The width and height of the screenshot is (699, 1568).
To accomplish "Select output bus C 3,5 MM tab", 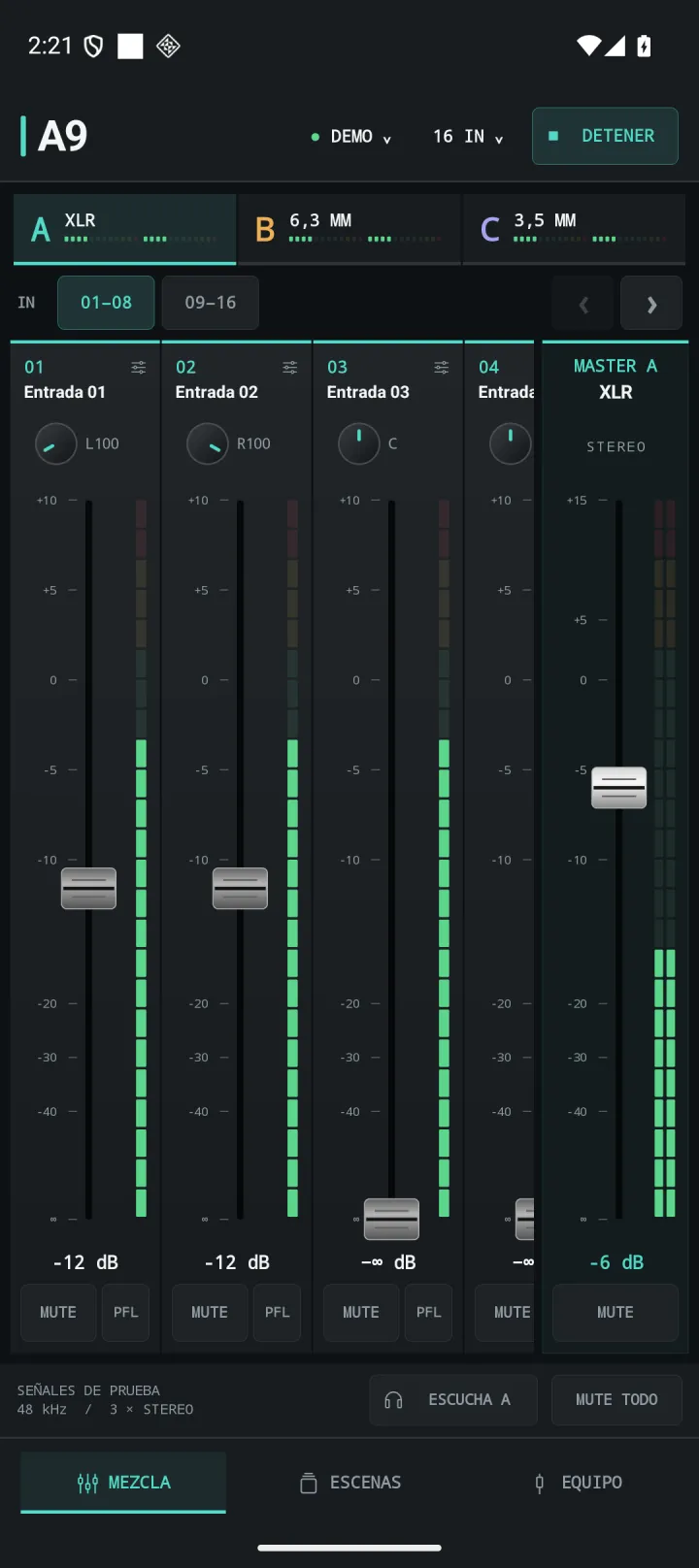I will (x=575, y=229).
